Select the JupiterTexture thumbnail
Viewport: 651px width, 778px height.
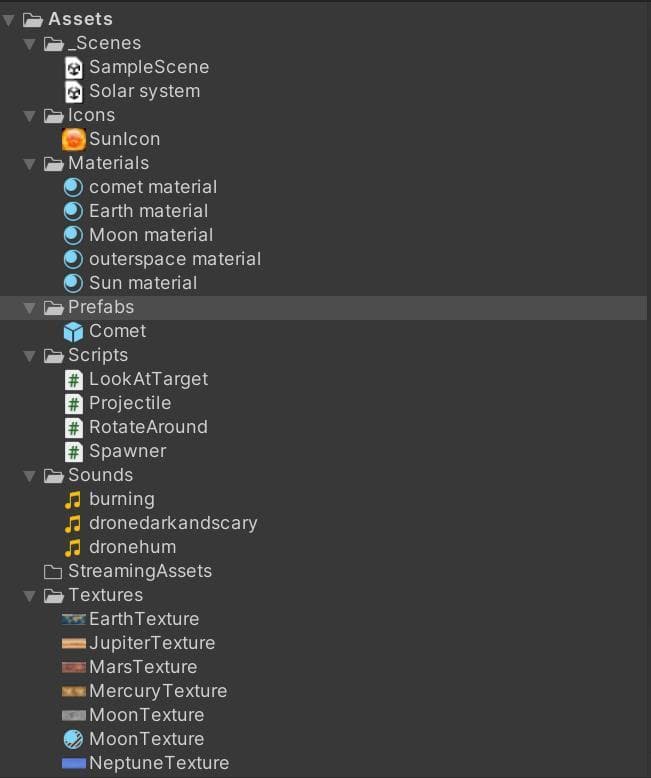[74, 644]
